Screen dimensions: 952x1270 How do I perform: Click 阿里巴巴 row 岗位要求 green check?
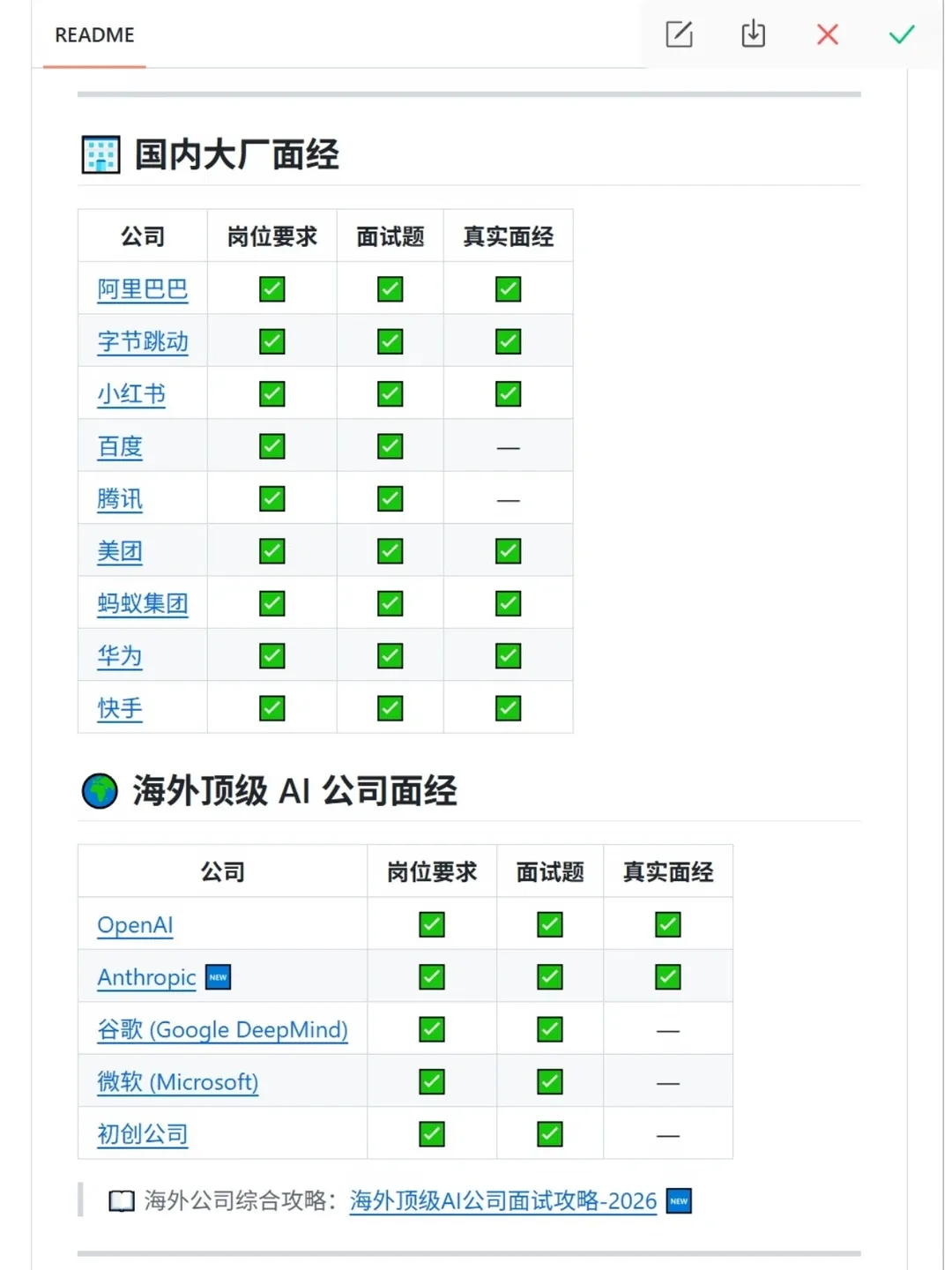click(272, 289)
